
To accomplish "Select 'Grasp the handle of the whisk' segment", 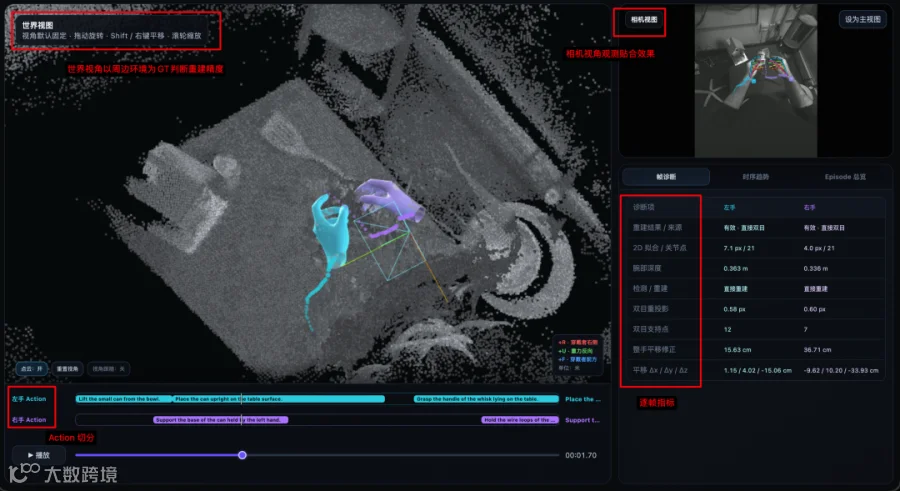I will point(486,399).
